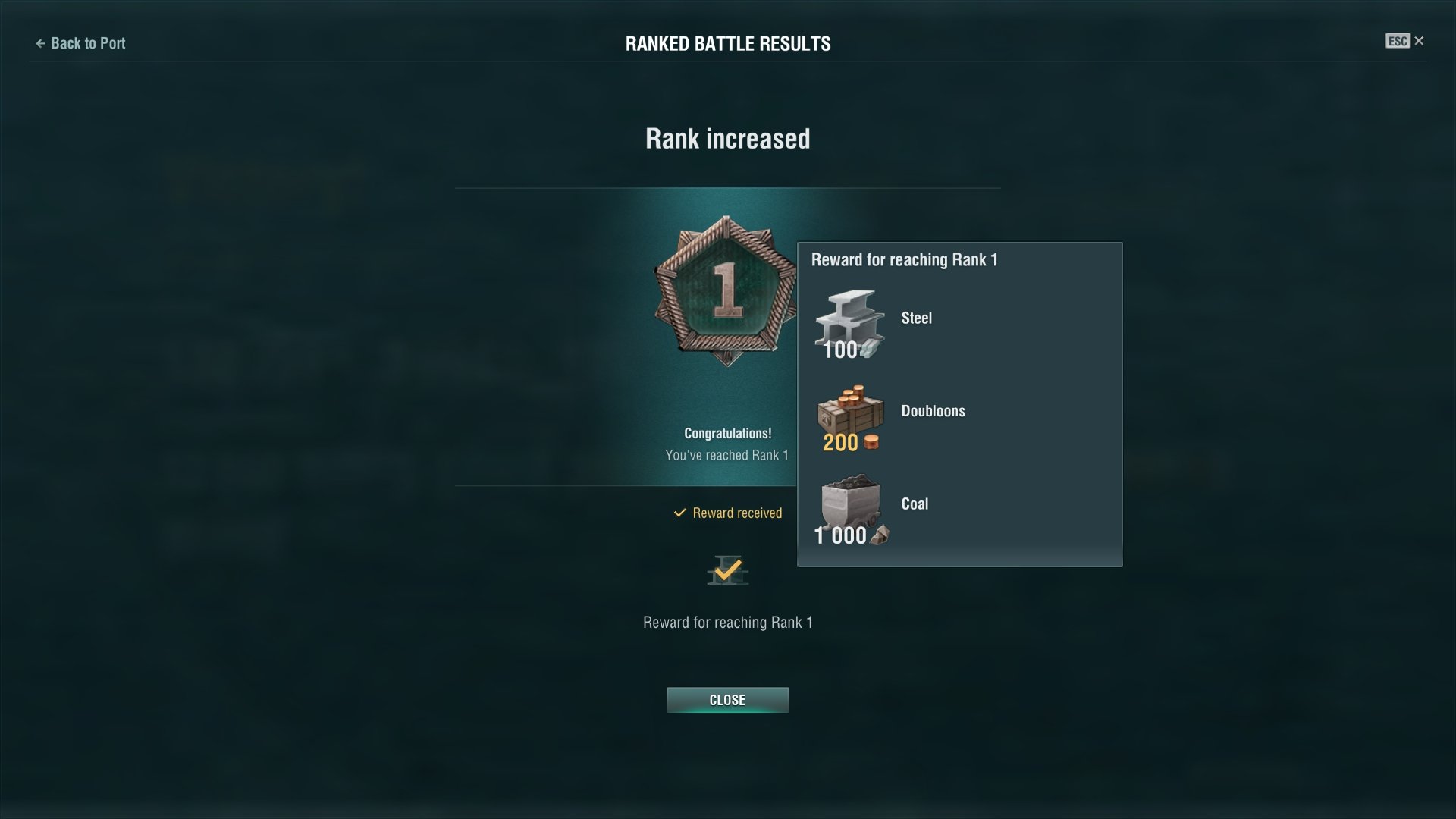Screen dimensions: 1456x819
Task: Click the small steel bar currency icon
Action: (869, 350)
